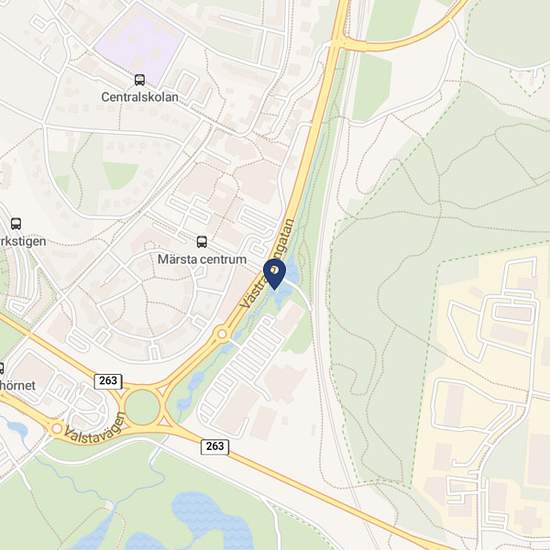Click the purple school grounds area
The image size is (550, 550).
(x=140, y=44)
